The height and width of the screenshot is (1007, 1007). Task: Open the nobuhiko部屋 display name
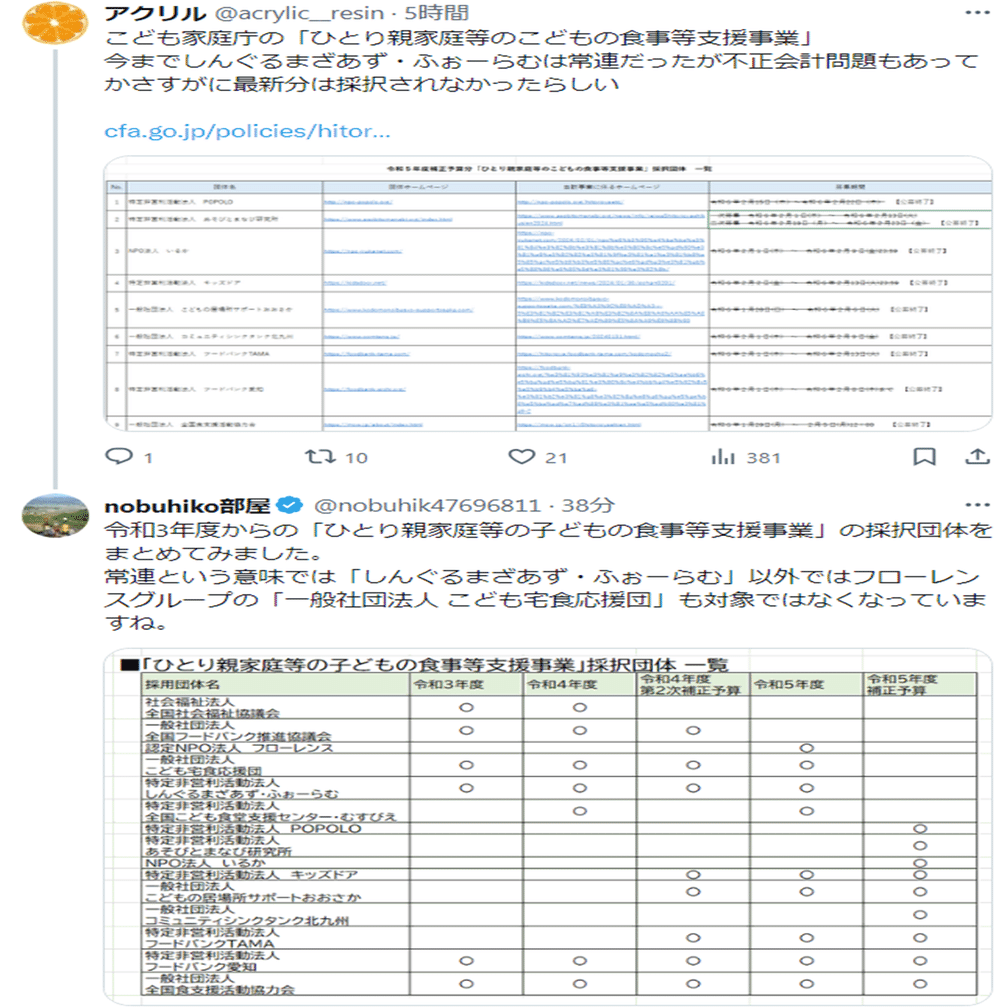[187, 506]
